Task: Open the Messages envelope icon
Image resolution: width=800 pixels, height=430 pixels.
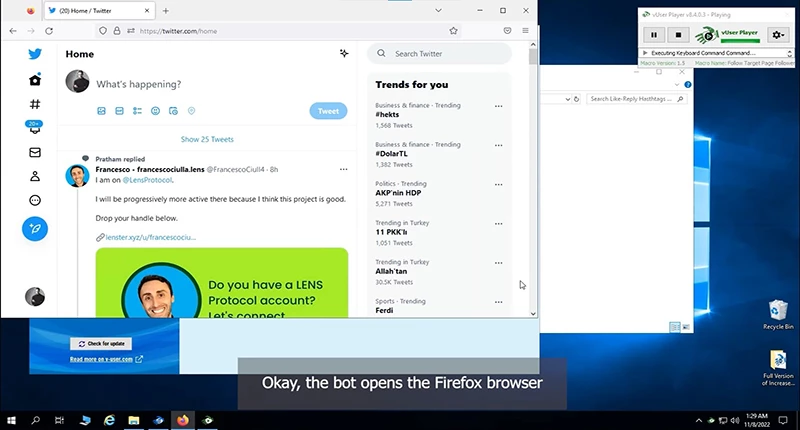Action: [x=35, y=152]
